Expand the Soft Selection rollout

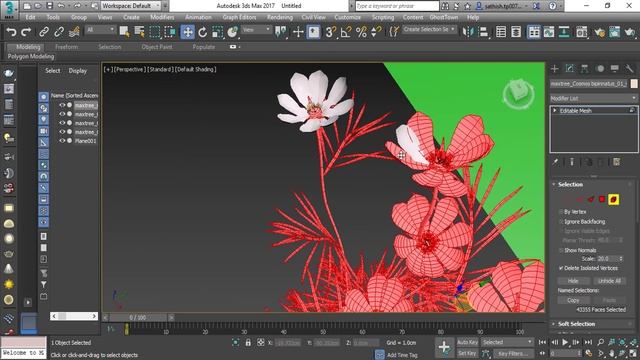[x=576, y=324]
